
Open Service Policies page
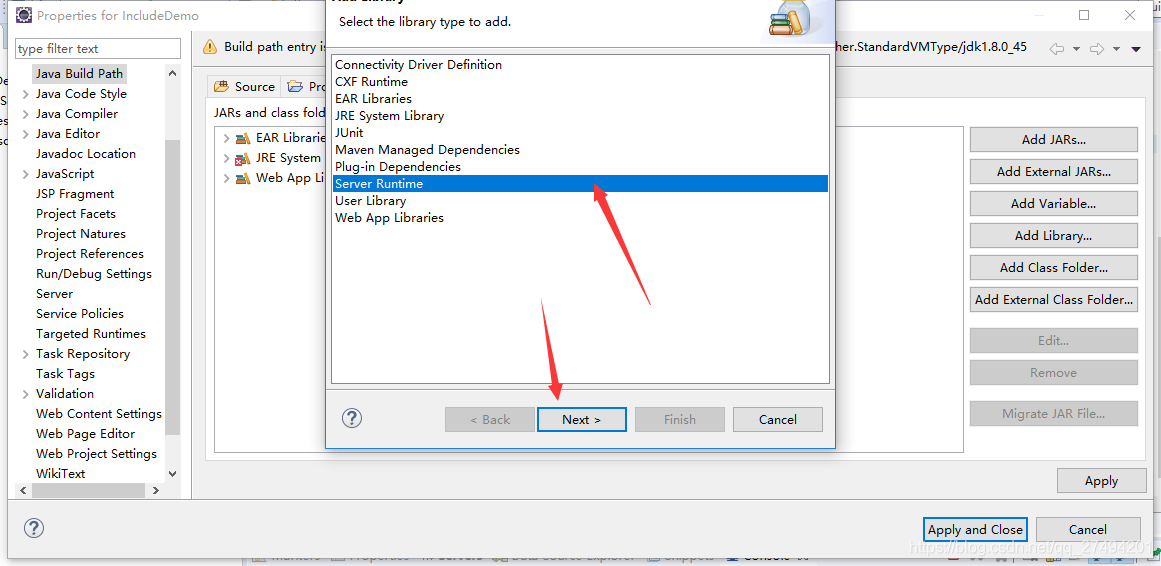pos(79,313)
